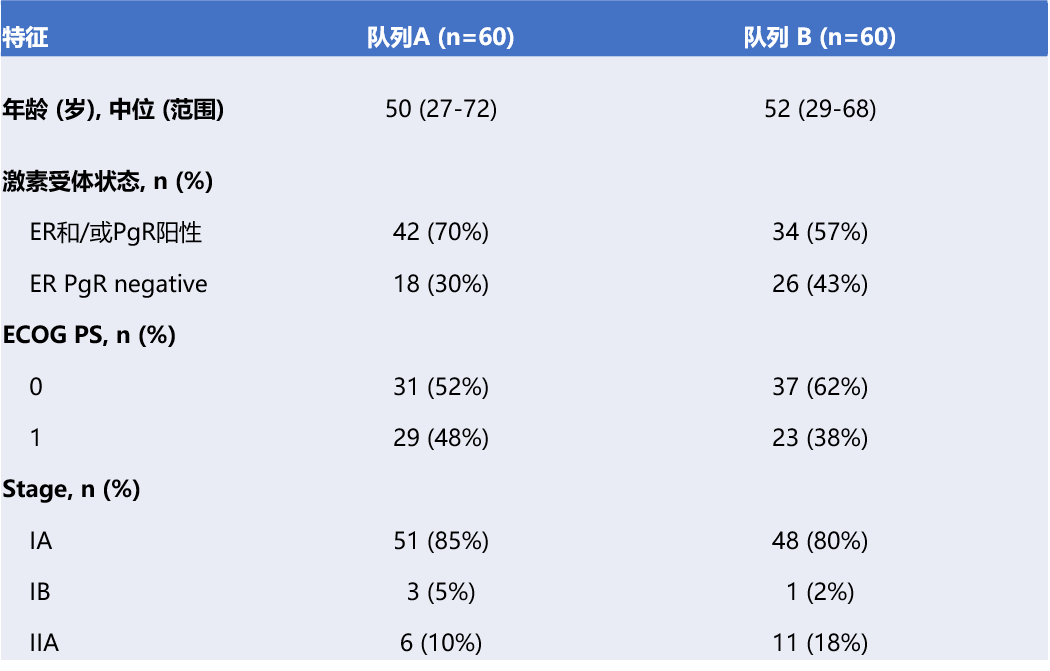
Task: Click the 52 (29-68) age value
Action: click(820, 109)
